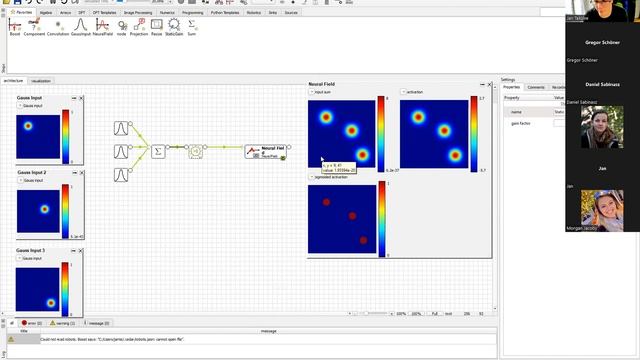
Task: Collapse the Gauss Input 3 plot panel
Action: [x=74, y=251]
